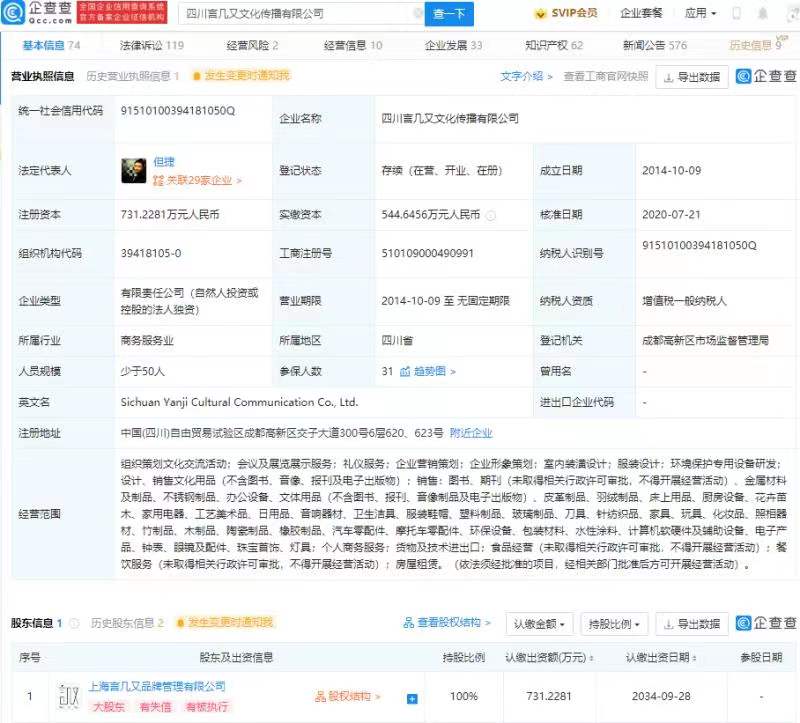
Task: Click 发生变更时通知我 beside 历史股东信息
Action: pyautogui.click(x=225, y=622)
